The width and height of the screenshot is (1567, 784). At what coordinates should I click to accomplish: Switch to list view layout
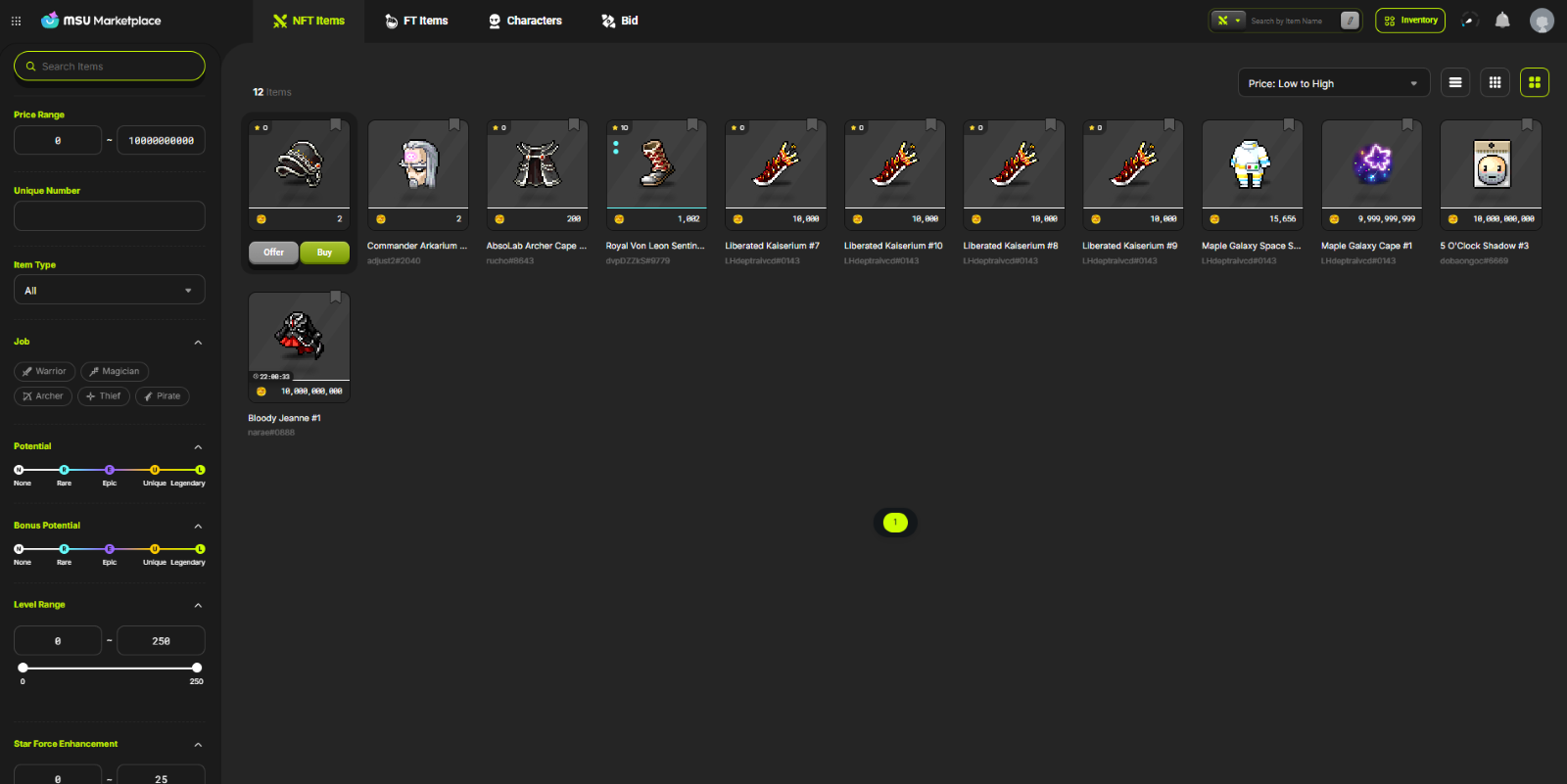[x=1455, y=83]
